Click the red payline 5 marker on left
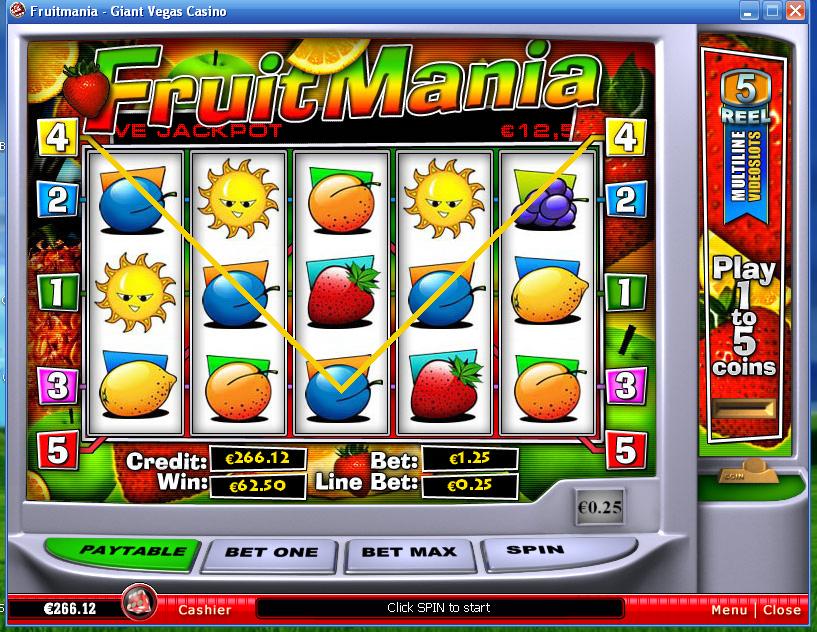The width and height of the screenshot is (817, 632). tap(57, 450)
